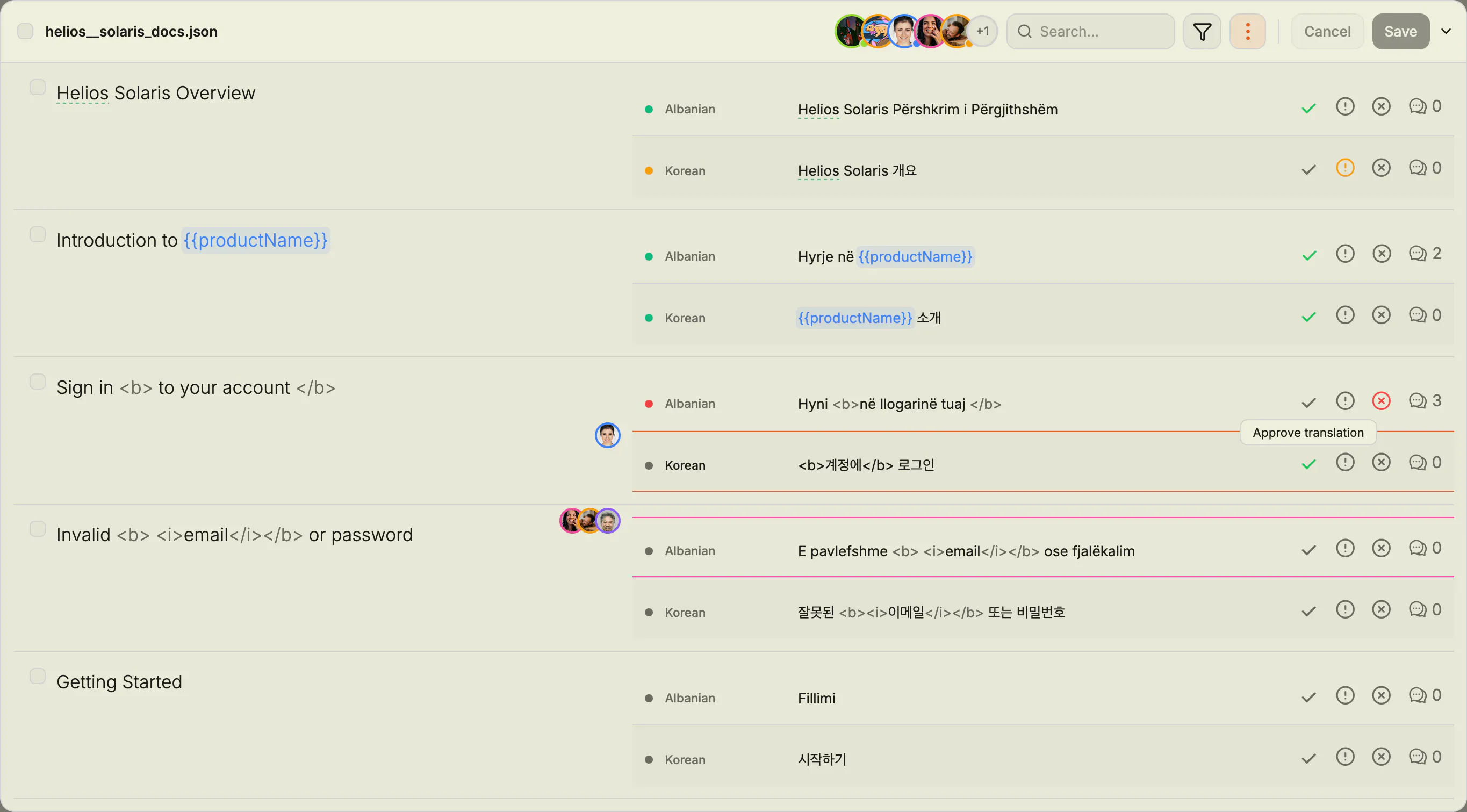Focus the Search field

coord(1090,31)
